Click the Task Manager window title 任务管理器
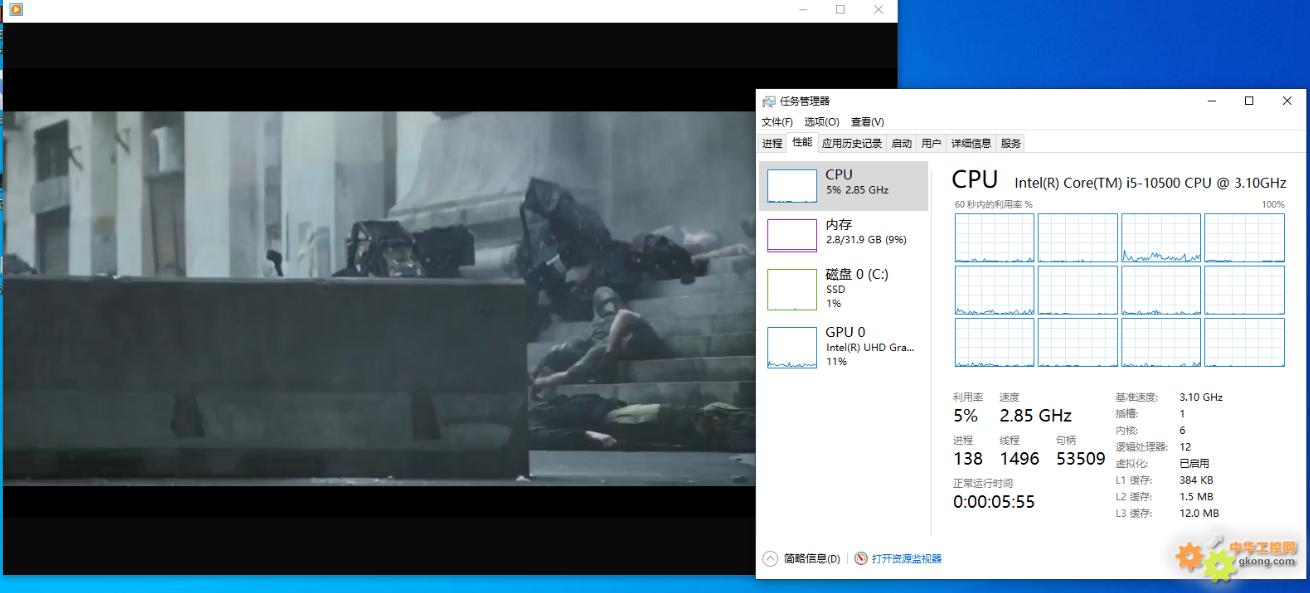The height and width of the screenshot is (593, 1310). click(805, 101)
